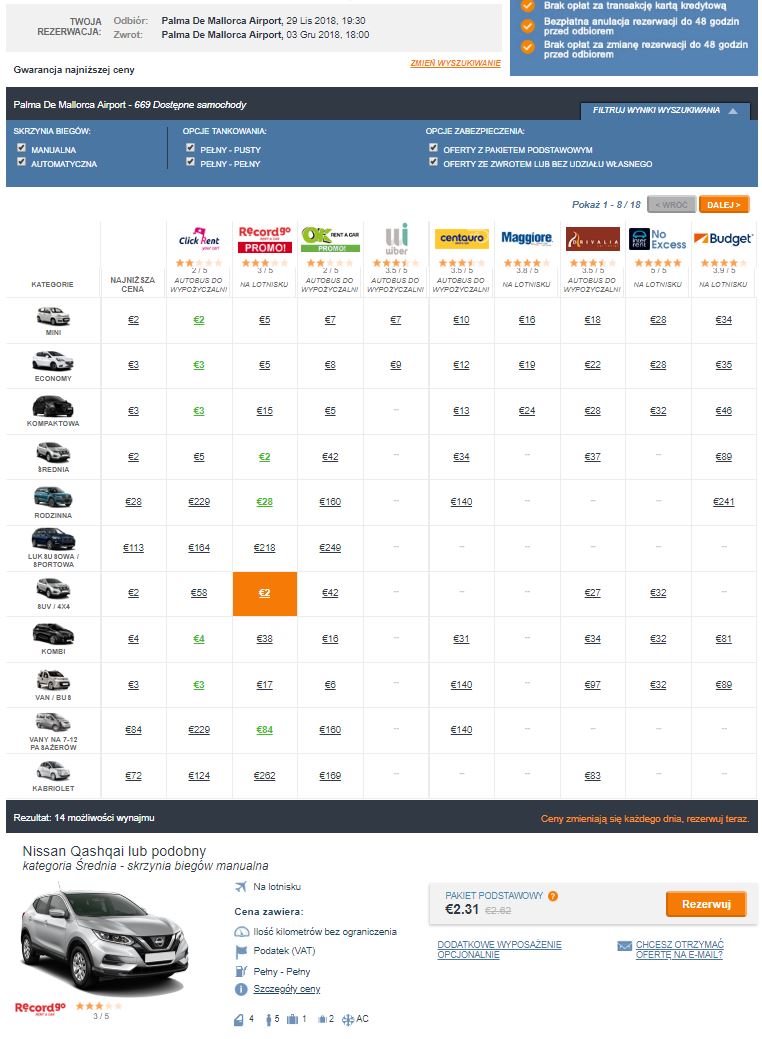Select OK Rent €160 price for Rodzinna

click(330, 502)
